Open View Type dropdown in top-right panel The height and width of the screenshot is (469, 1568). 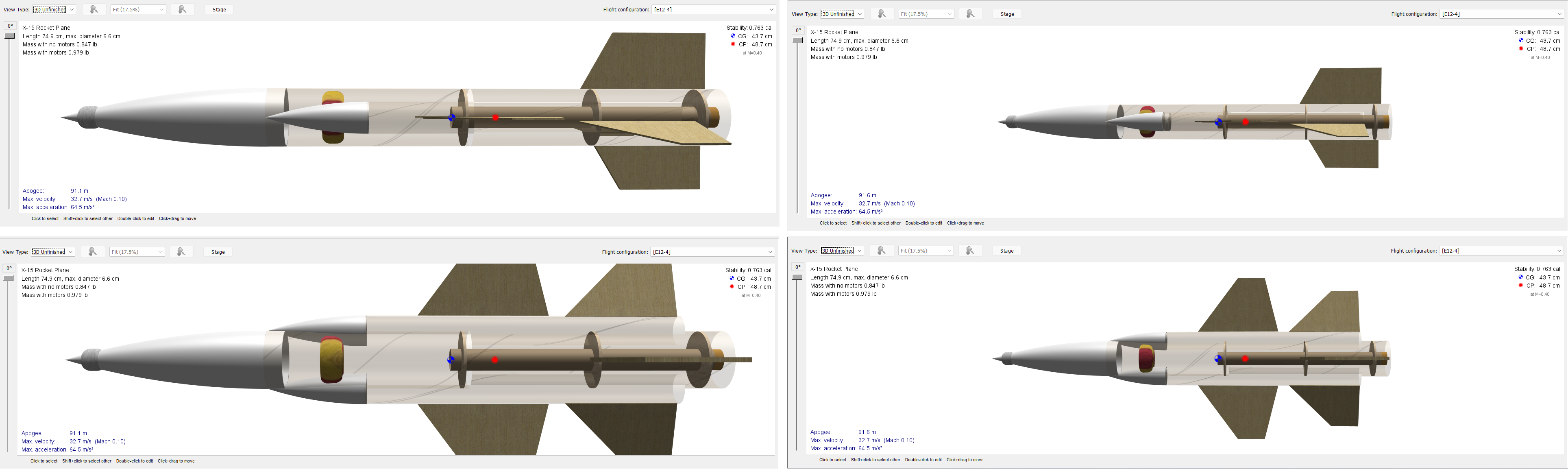point(843,14)
